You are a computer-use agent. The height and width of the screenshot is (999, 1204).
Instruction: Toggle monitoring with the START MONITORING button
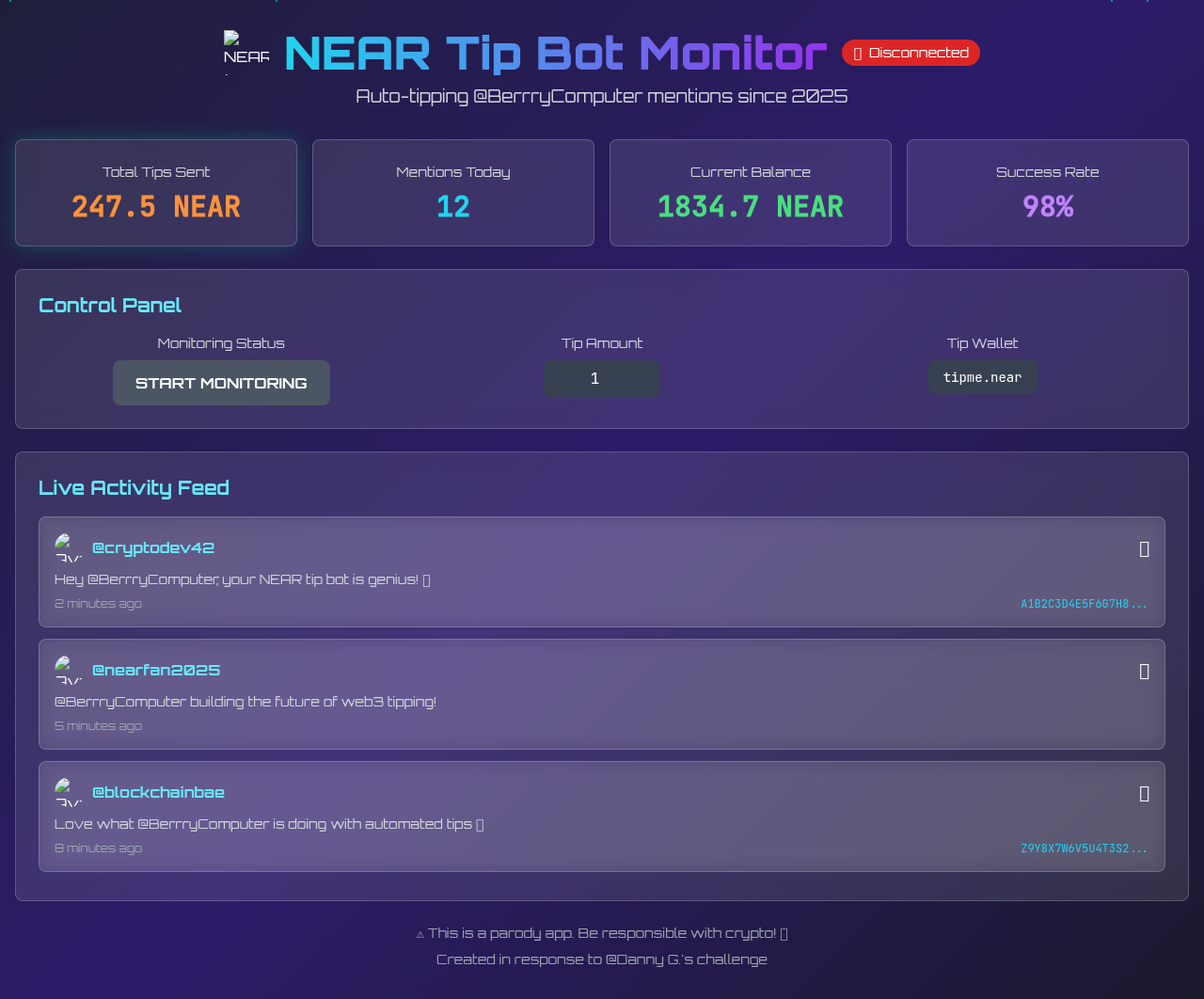coord(221,383)
